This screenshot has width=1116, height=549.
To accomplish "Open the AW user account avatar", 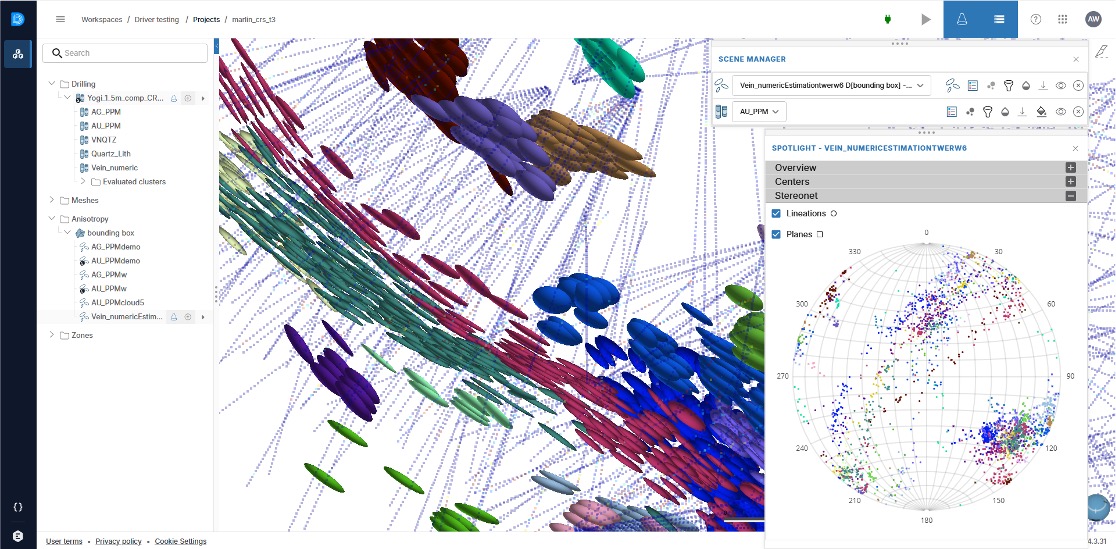I will pos(1093,19).
